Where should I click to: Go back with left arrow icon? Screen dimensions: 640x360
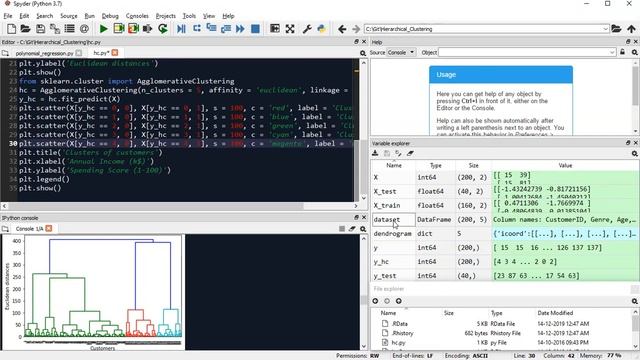(x=342, y=29)
